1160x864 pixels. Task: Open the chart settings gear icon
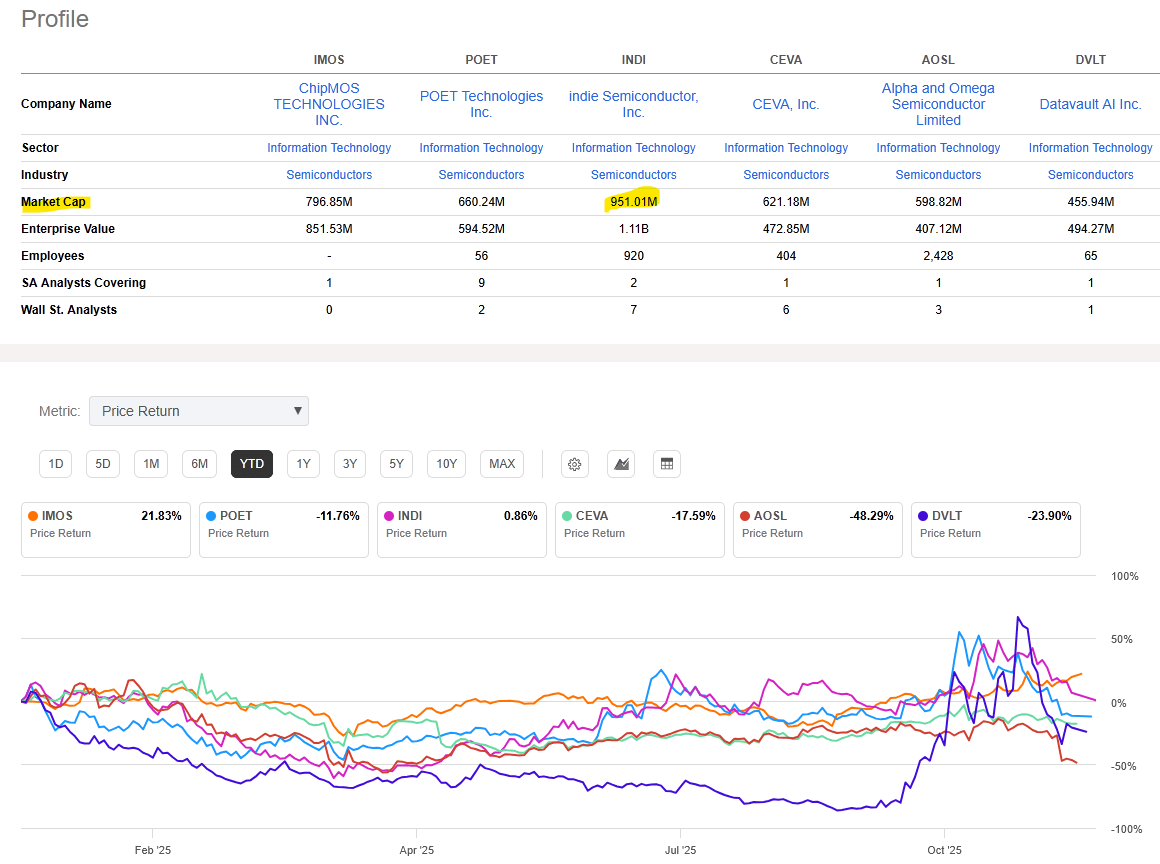click(574, 463)
